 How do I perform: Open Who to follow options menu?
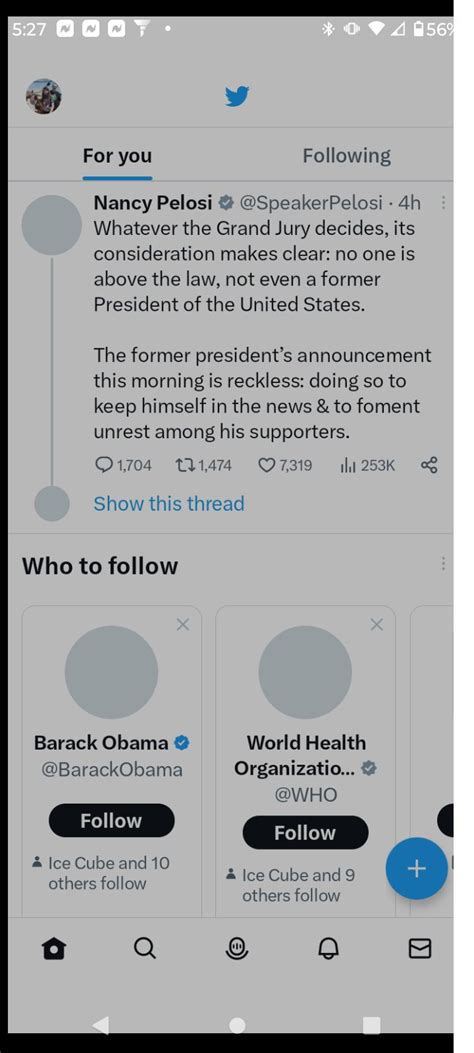[x=443, y=564]
